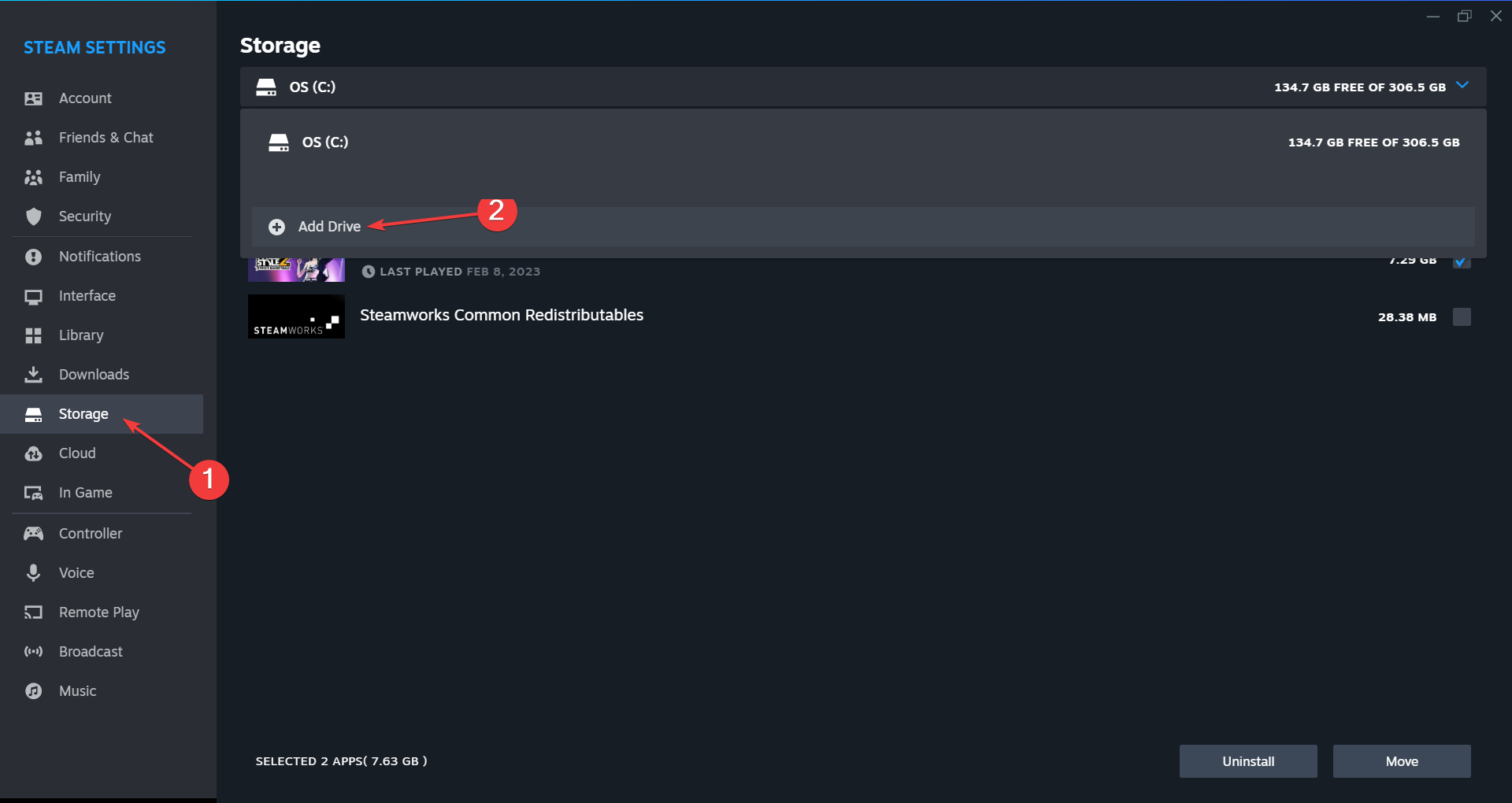Viewport: 1512px width, 803px height.
Task: Open Voice settings
Action: (x=102, y=573)
